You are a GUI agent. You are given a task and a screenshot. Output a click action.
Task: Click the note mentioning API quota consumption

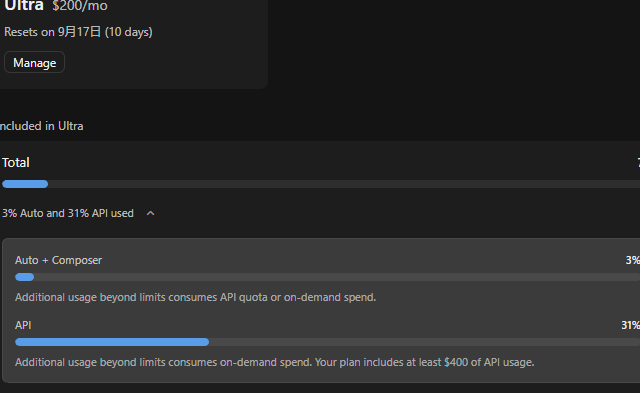(196, 297)
